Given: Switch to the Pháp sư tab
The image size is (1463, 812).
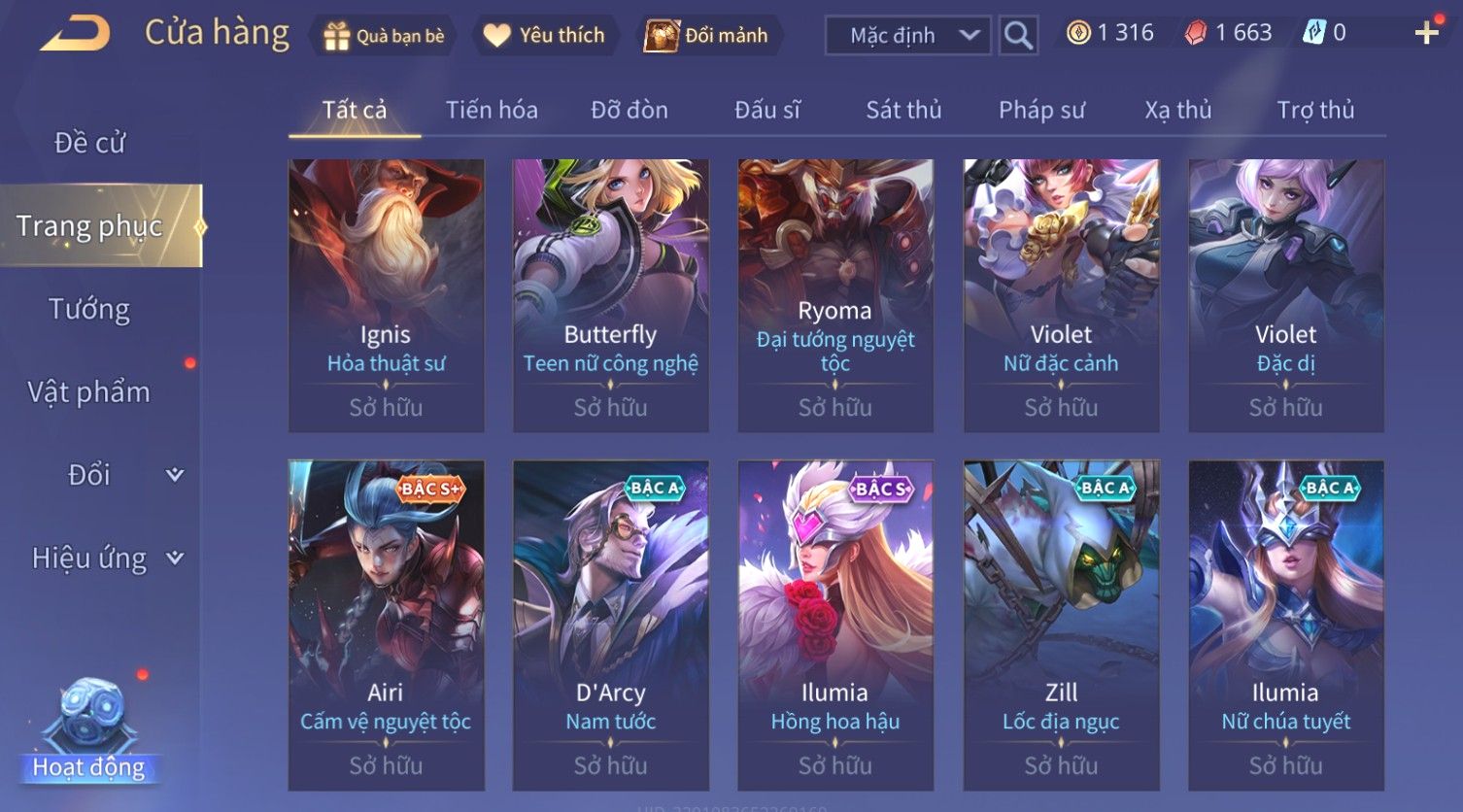Looking at the screenshot, I should tap(1041, 110).
